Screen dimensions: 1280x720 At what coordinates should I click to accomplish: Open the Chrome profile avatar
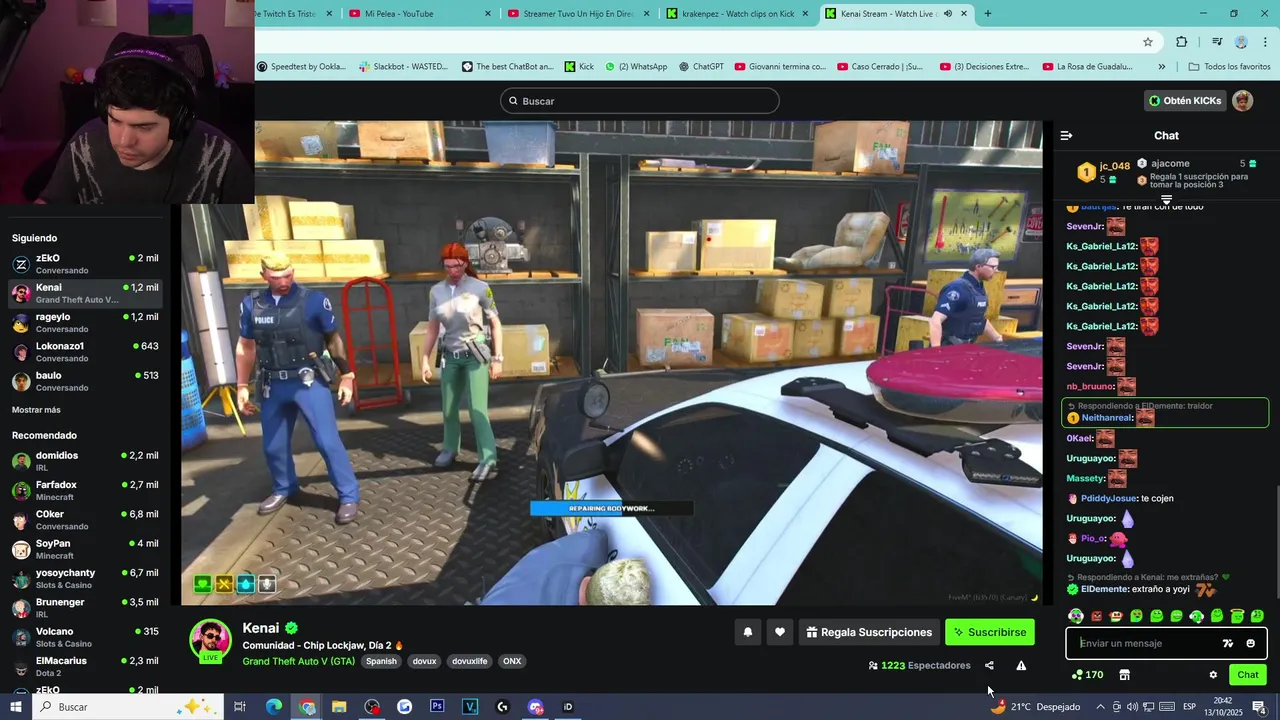tap(1241, 42)
